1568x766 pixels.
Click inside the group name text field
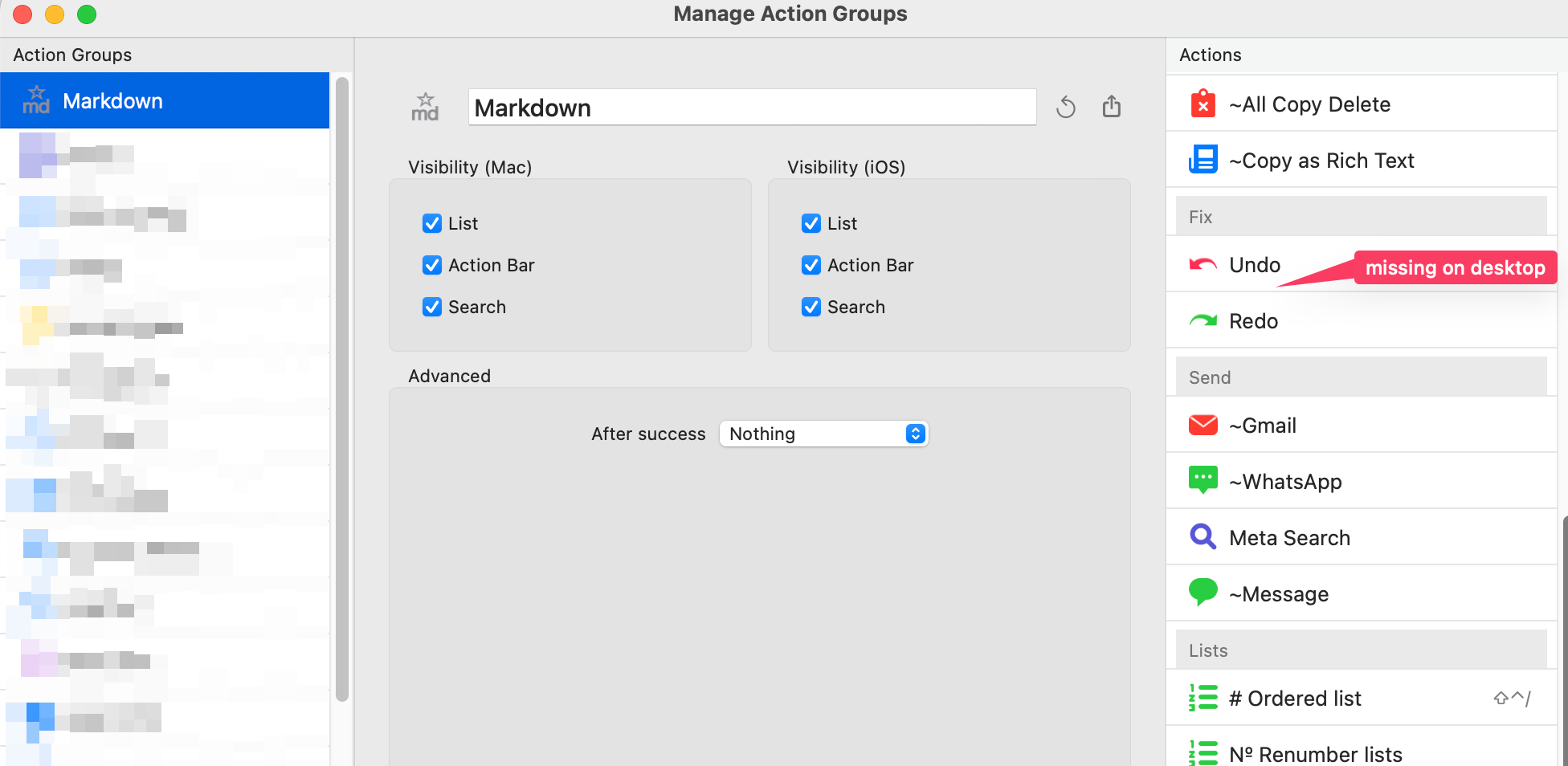point(751,107)
